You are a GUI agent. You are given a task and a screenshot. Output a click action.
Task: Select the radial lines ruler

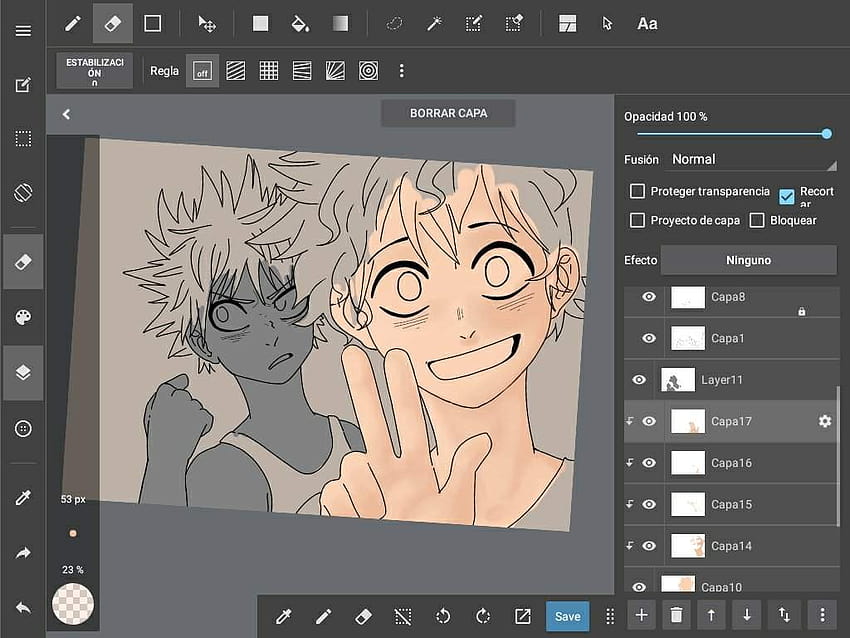point(335,71)
